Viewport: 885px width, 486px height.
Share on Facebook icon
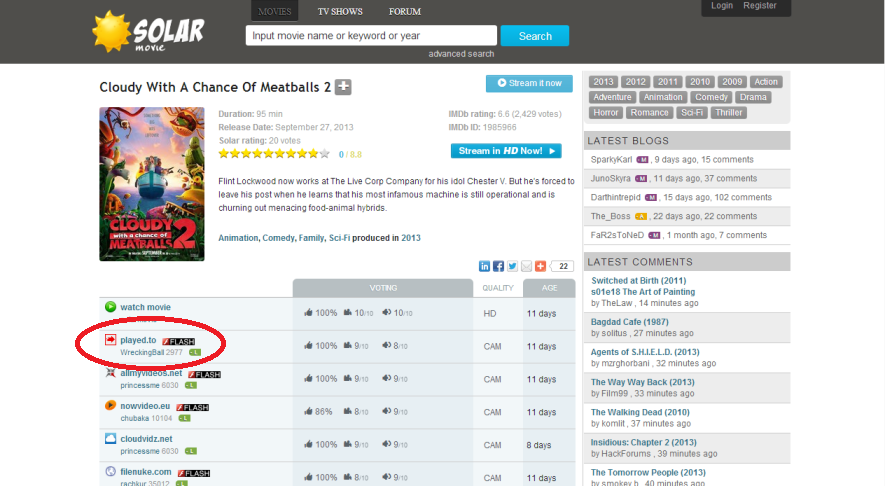[x=498, y=266]
